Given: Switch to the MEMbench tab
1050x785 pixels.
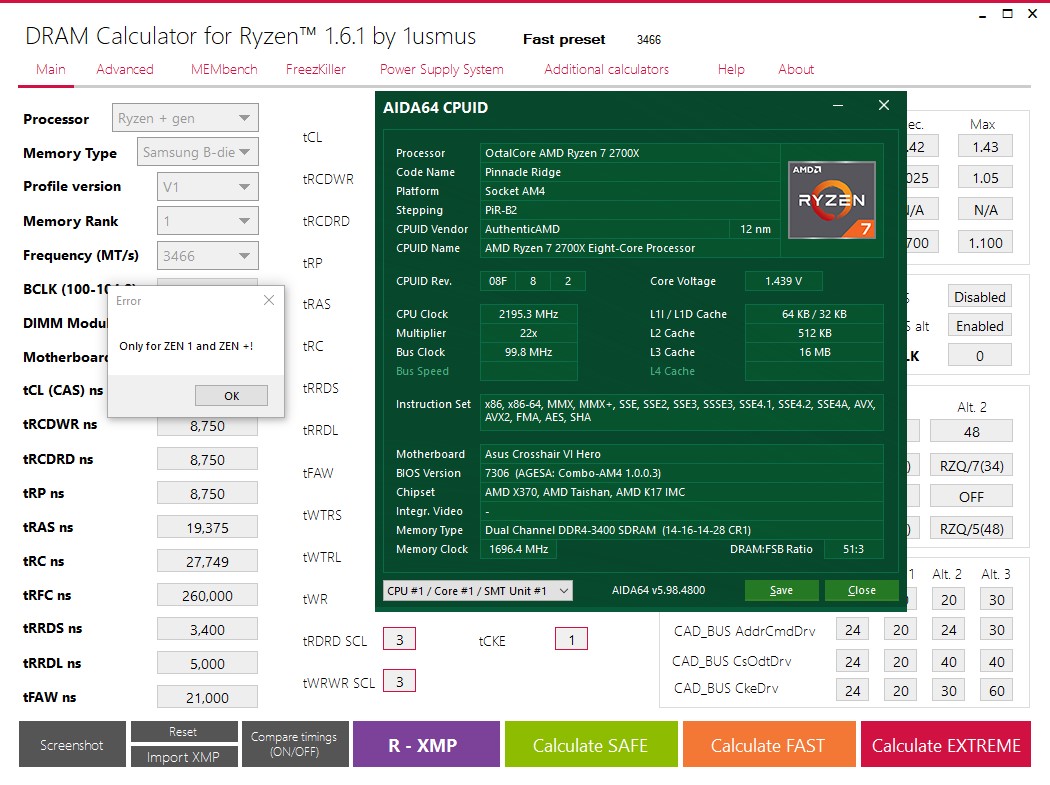Looking at the screenshot, I should (x=224, y=69).
